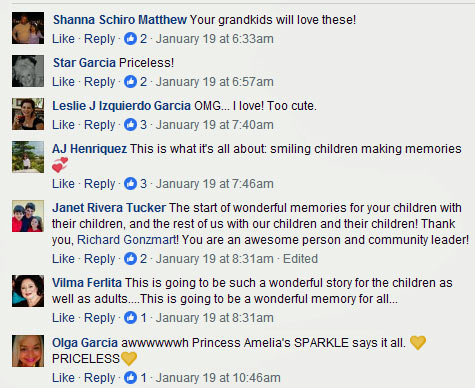Open like count icon on Shanna Schiro Matthew's comment
Image resolution: width=475 pixels, height=388 pixels.
(x=130, y=39)
